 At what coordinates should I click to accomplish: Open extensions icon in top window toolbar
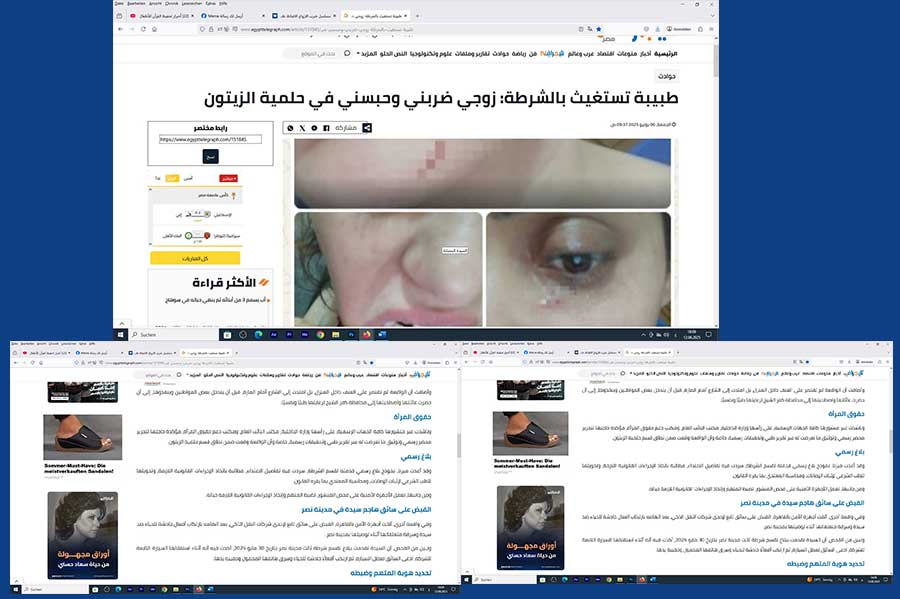click(x=700, y=29)
